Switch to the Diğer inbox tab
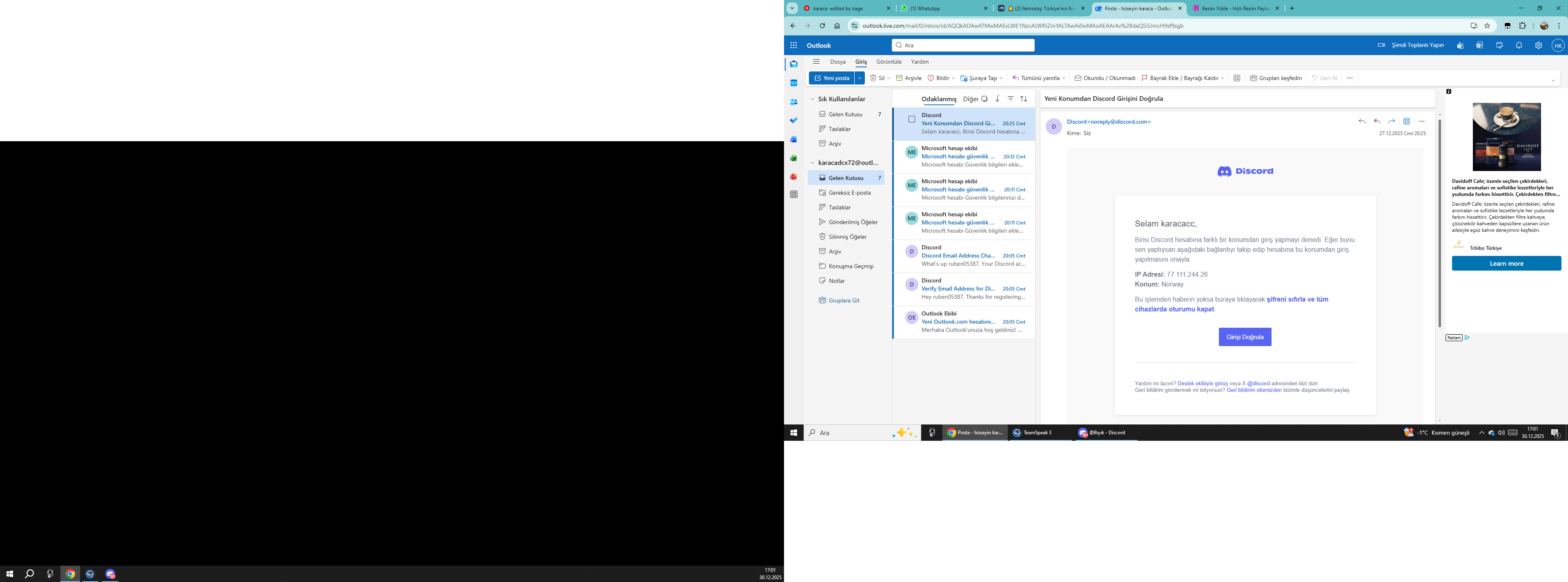This screenshot has height=582, width=1568. (970, 99)
